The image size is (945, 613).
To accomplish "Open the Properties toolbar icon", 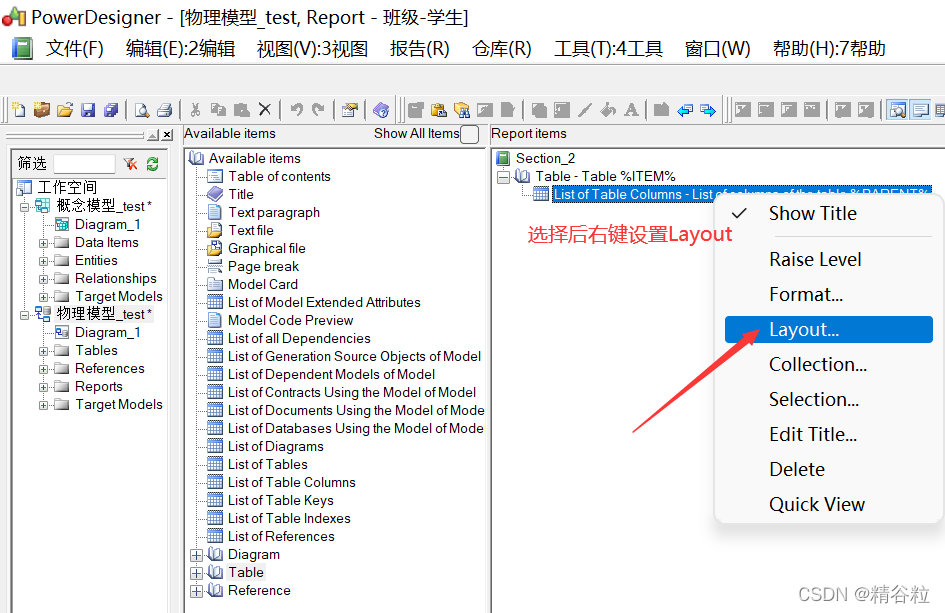I will [x=350, y=110].
